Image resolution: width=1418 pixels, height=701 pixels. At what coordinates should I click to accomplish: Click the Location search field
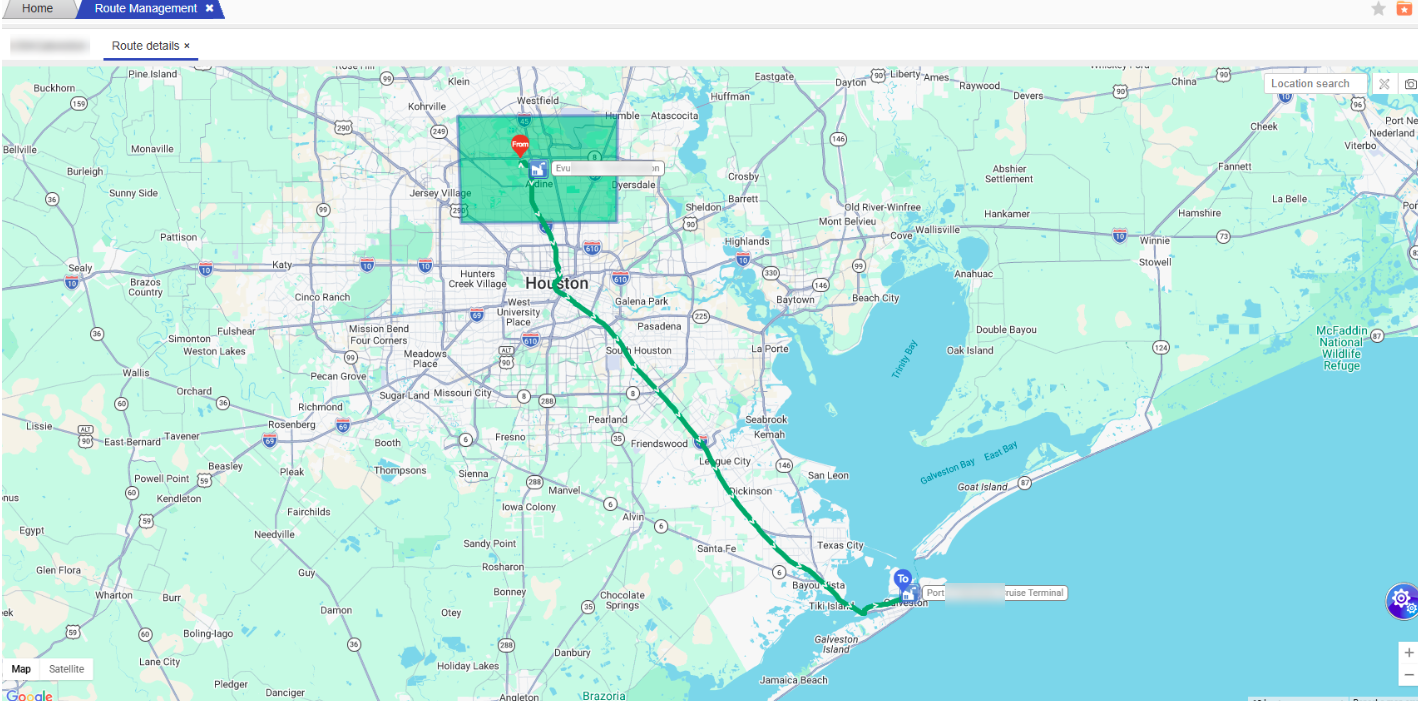(1312, 84)
